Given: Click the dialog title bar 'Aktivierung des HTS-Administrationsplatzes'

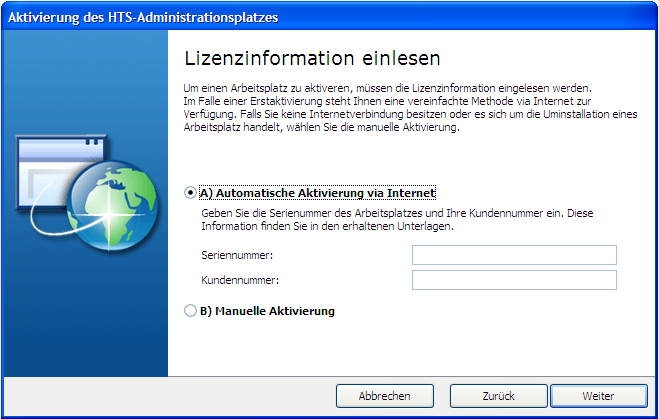Looking at the screenshot, I should [x=143, y=18].
